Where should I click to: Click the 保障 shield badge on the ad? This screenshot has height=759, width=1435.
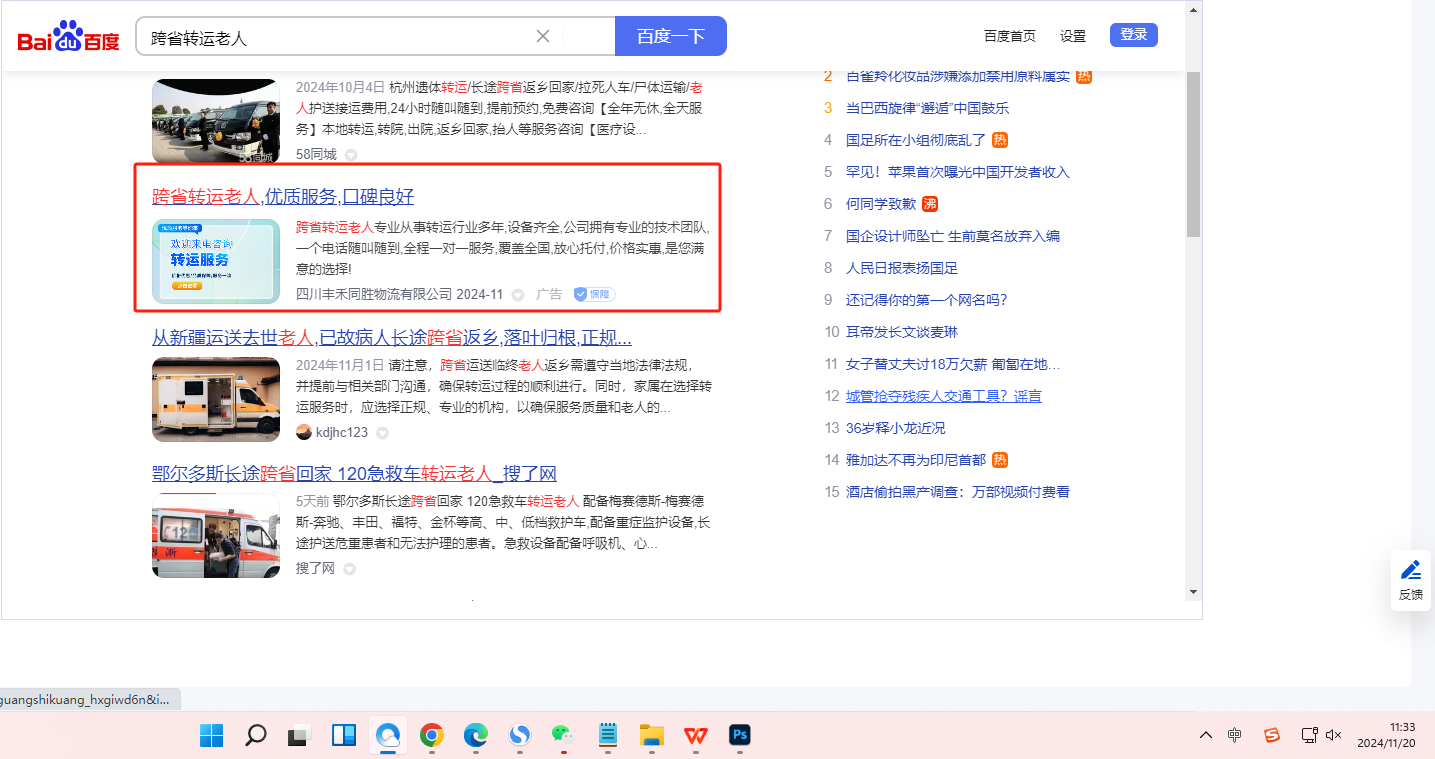click(x=594, y=294)
